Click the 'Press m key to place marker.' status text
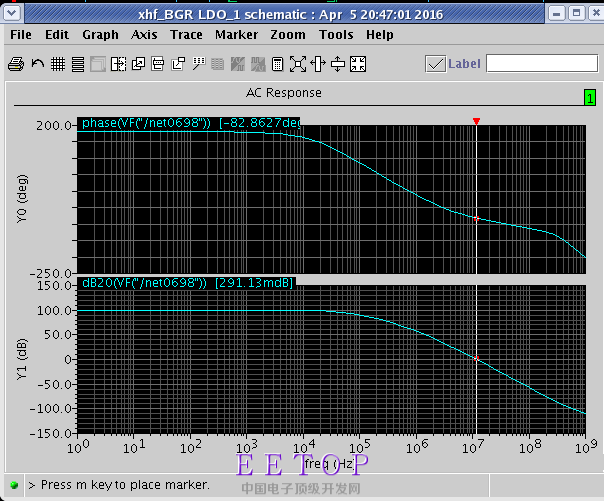Image resolution: width=604 pixels, height=501 pixels. pyautogui.click(x=125, y=485)
